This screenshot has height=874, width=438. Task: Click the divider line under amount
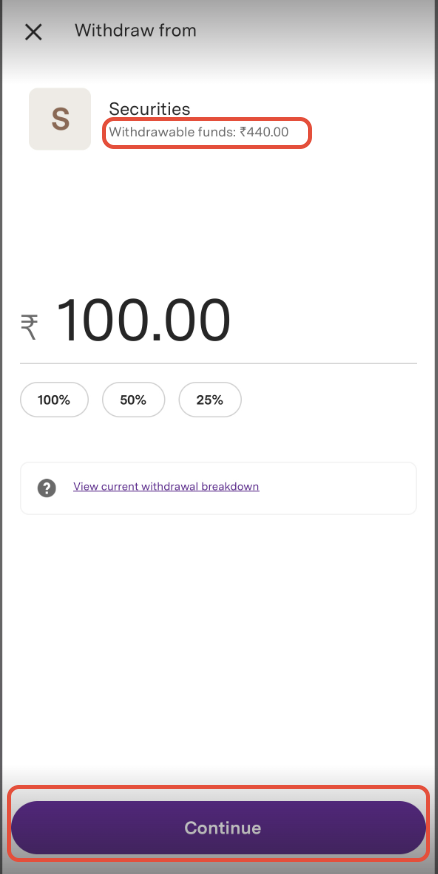tap(218, 363)
